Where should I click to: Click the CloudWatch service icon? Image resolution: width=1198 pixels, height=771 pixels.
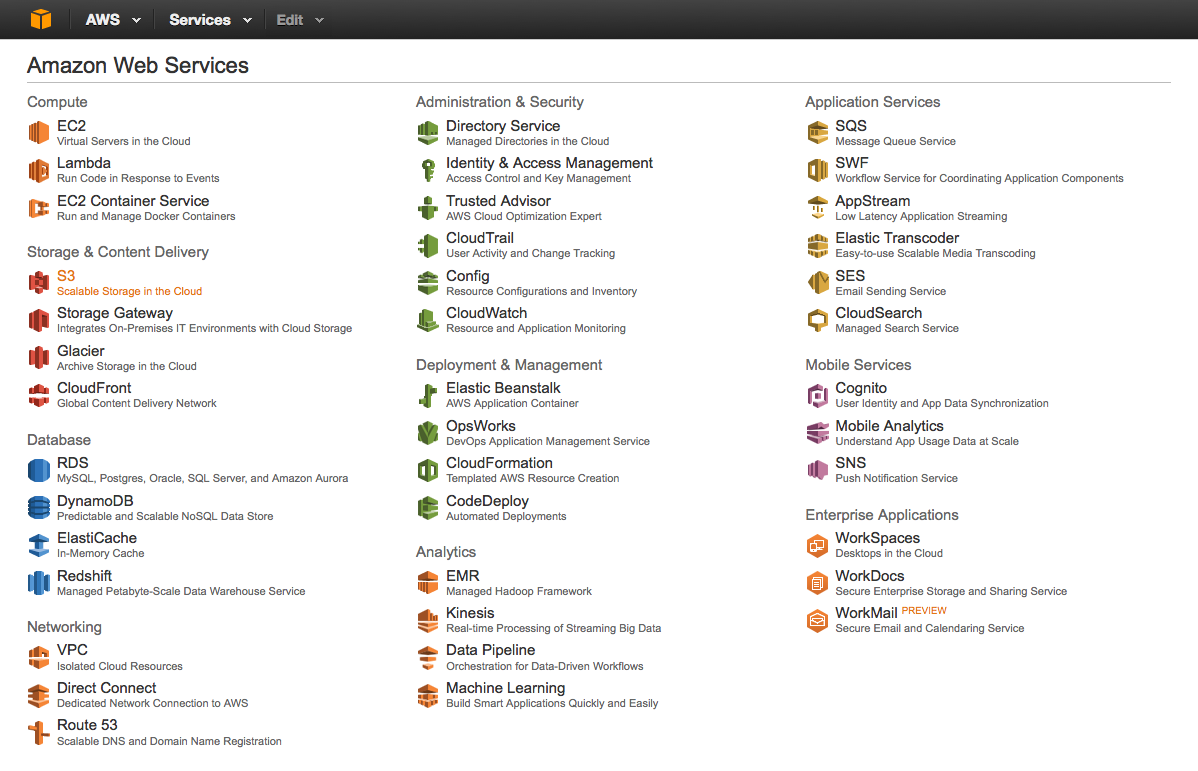428,320
